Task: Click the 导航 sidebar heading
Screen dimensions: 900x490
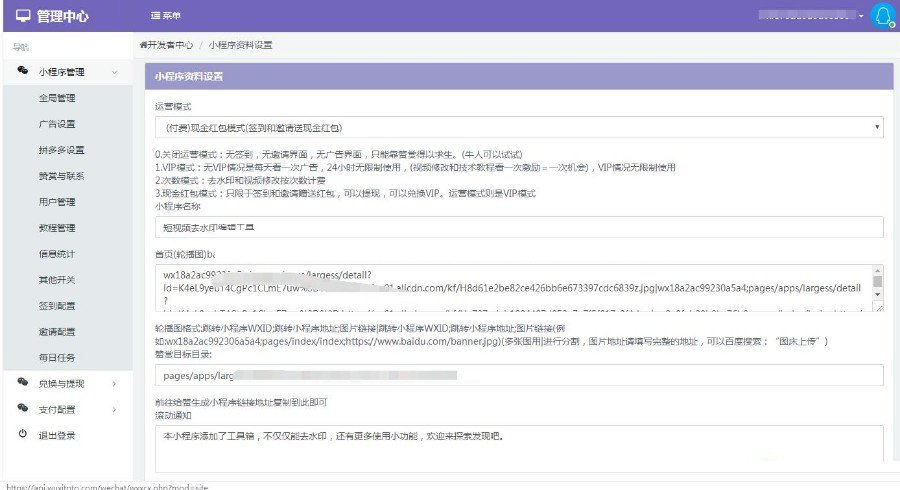Action: click(21, 47)
